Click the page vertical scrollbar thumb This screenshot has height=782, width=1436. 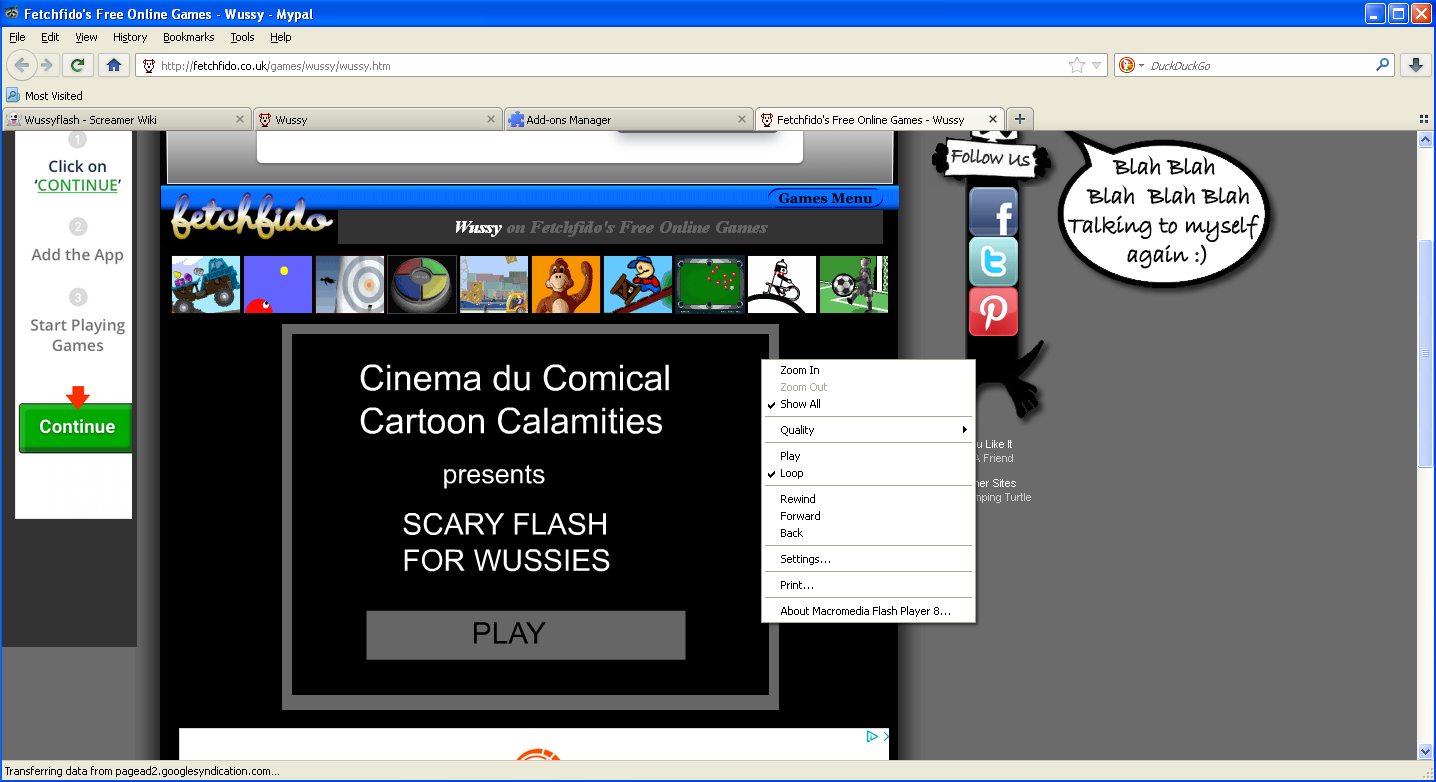(1426, 354)
